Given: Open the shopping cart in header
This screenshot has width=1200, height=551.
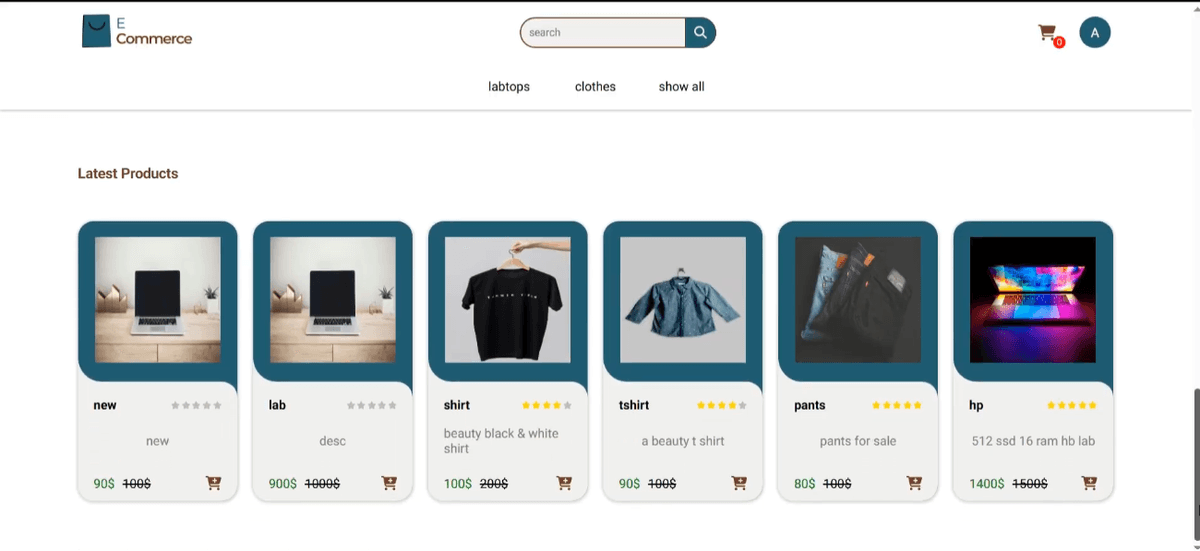Looking at the screenshot, I should pos(1047,33).
